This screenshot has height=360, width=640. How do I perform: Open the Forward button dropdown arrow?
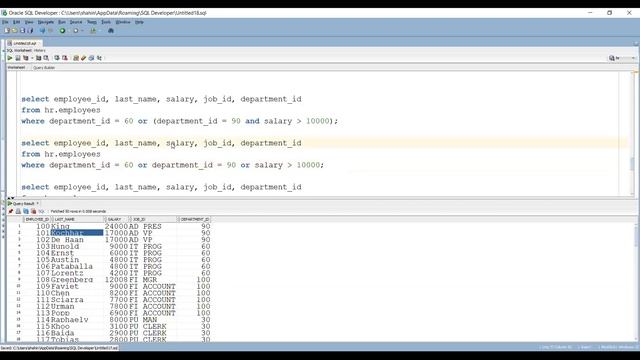click(82, 31)
